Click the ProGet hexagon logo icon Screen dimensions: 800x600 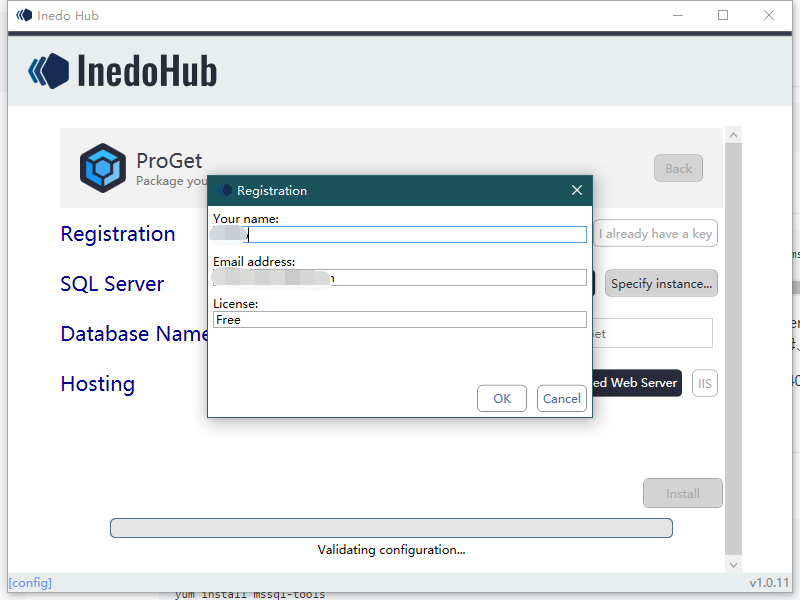(103, 168)
